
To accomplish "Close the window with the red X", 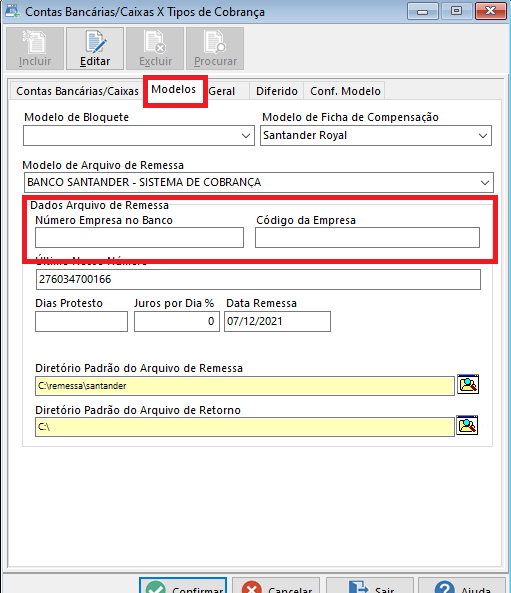I will [x=491, y=11].
